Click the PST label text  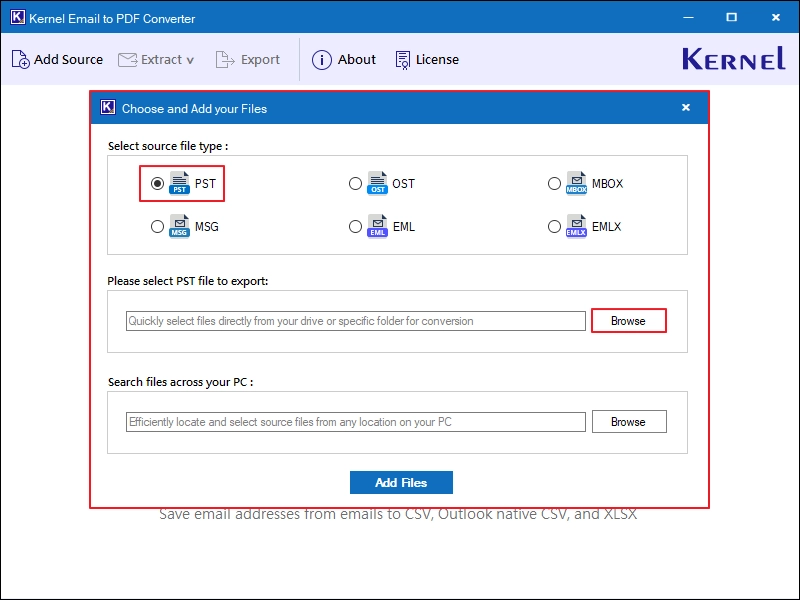point(205,184)
